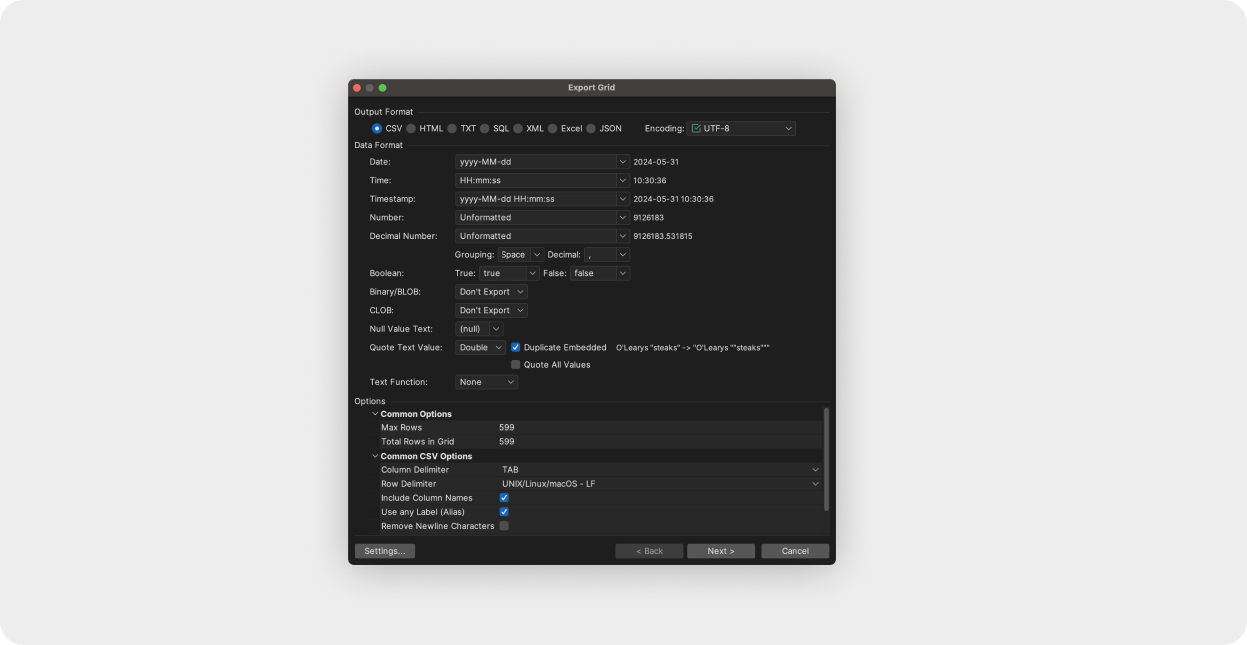Select the JSON output format
The image size is (1247, 645).
(x=590, y=128)
